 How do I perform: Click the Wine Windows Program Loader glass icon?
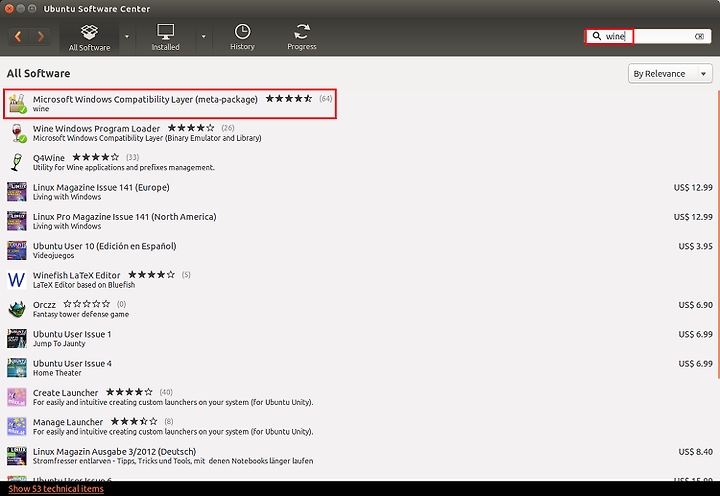[17, 133]
